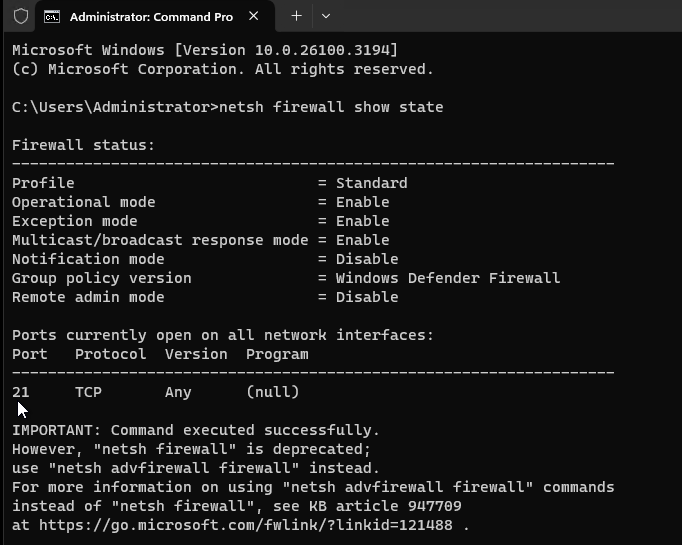Click port number 21 in the table
The image size is (682, 545).
pos(21,392)
